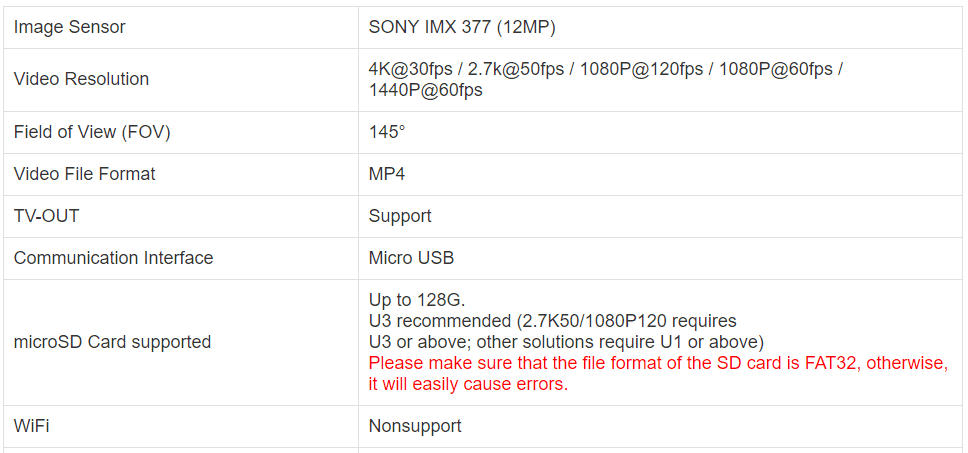The image size is (968, 453).
Task: Click the Field of View (FOV) label
Action: (x=91, y=132)
